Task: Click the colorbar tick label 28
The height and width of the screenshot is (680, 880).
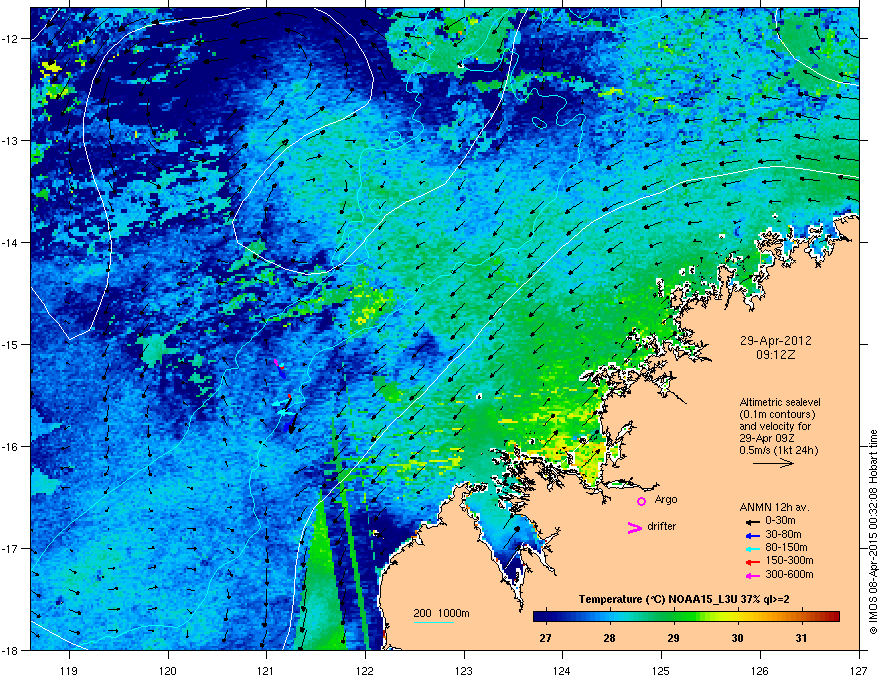Action: 609,638
